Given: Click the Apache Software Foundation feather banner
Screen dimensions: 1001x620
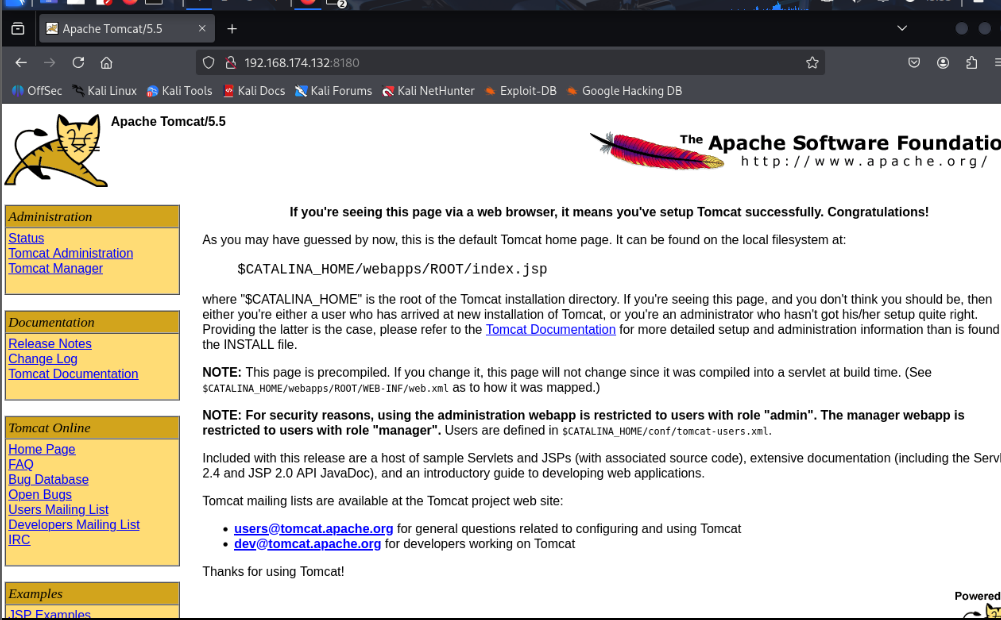Looking at the screenshot, I should 795,151.
